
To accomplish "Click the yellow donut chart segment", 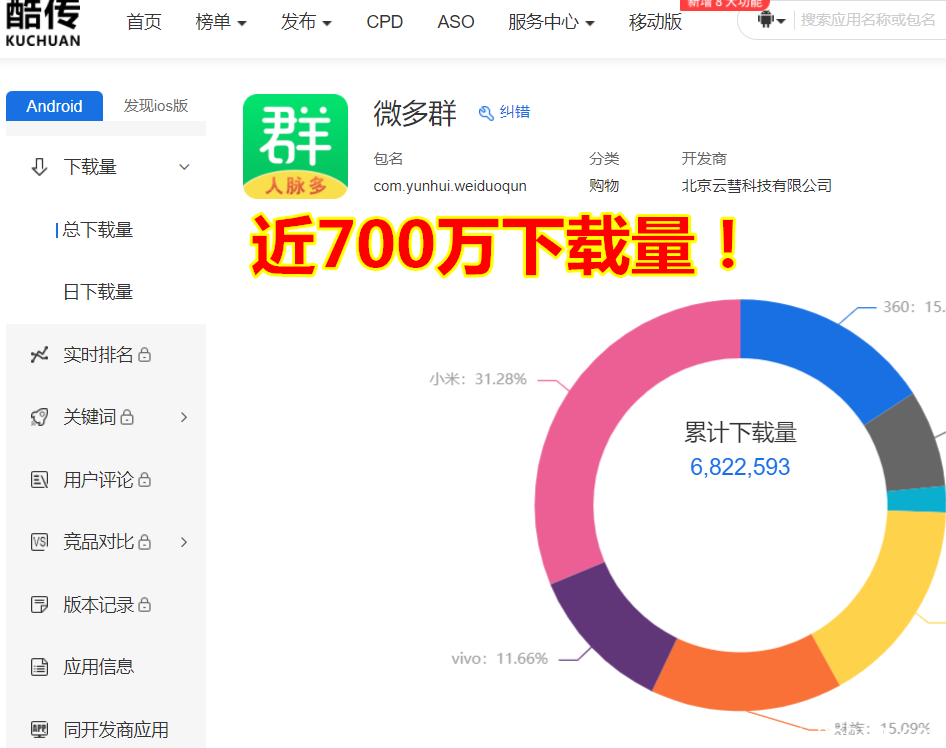I will tap(890, 594).
